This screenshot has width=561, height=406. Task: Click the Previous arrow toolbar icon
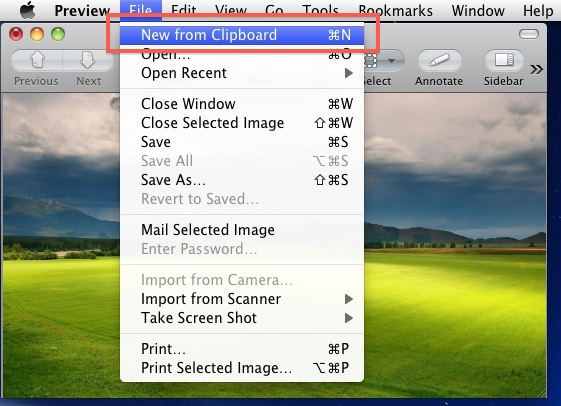[x=37, y=60]
